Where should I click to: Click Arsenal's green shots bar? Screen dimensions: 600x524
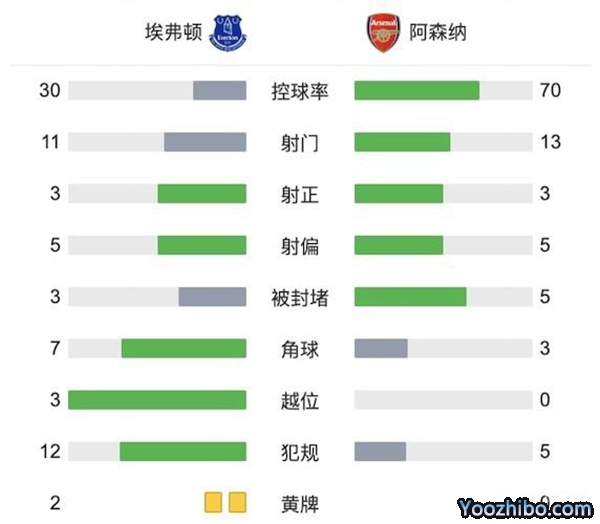[402, 143]
